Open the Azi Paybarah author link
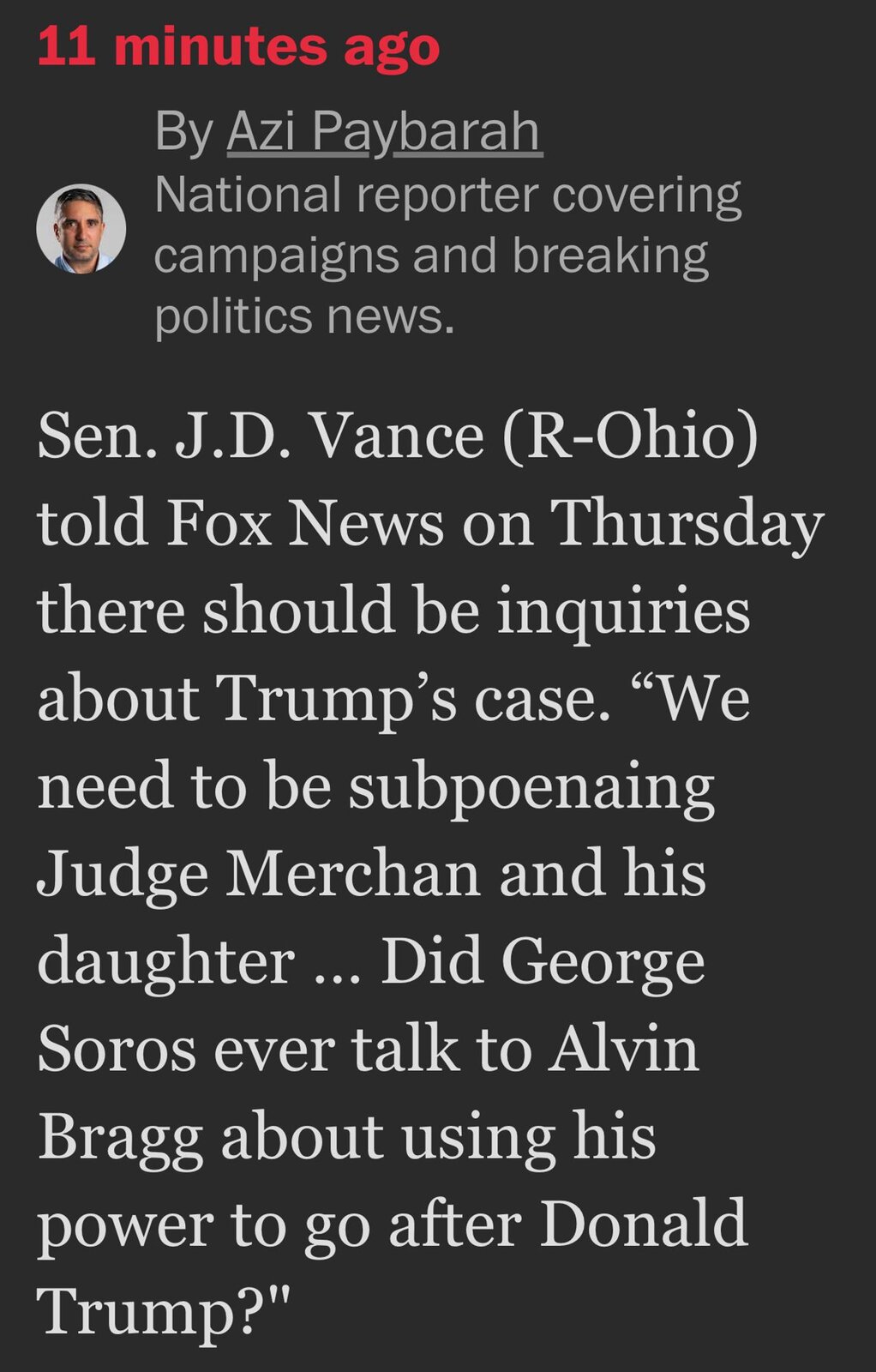This screenshot has width=876, height=1372. (384, 133)
